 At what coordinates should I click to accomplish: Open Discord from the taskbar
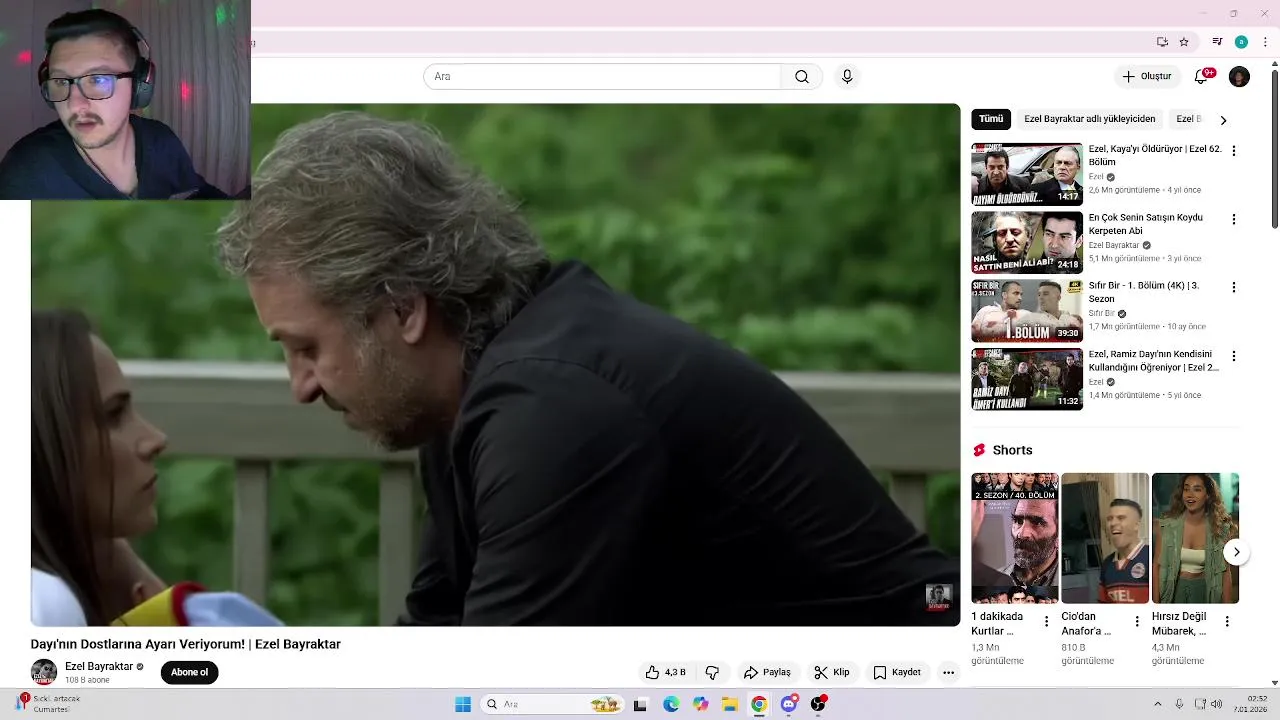coord(788,704)
